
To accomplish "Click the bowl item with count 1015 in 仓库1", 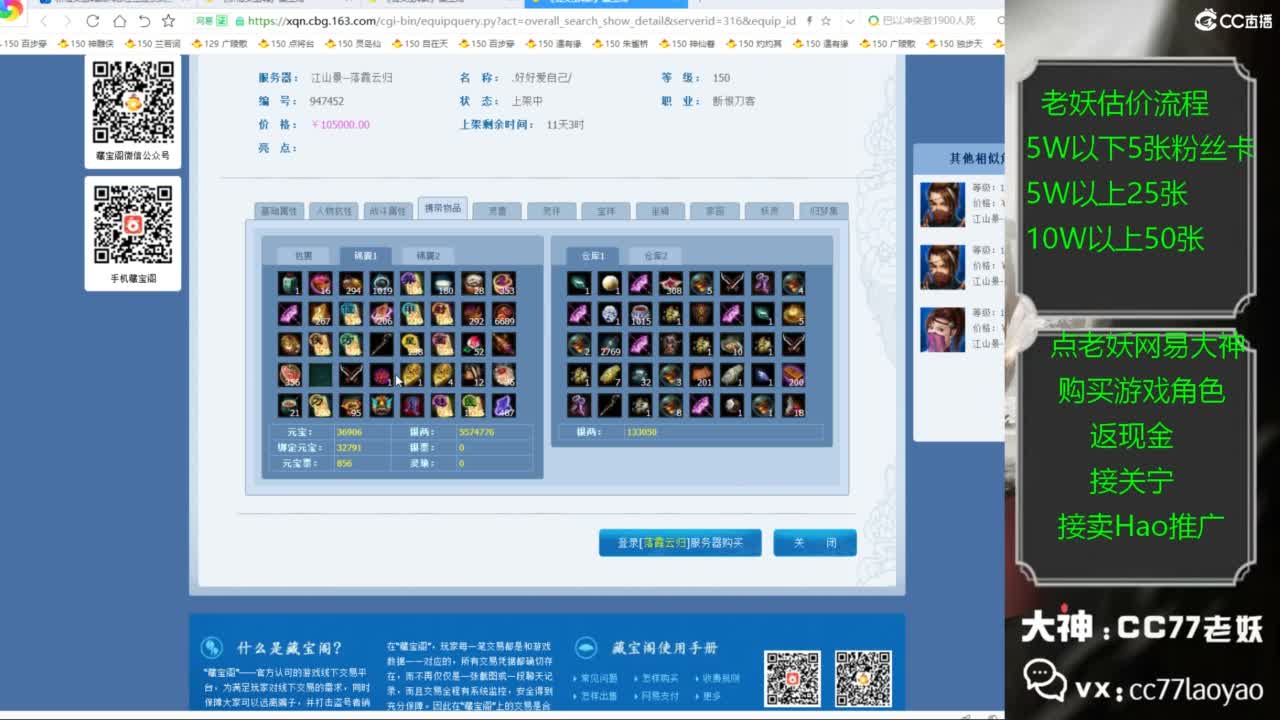I will 640,314.
